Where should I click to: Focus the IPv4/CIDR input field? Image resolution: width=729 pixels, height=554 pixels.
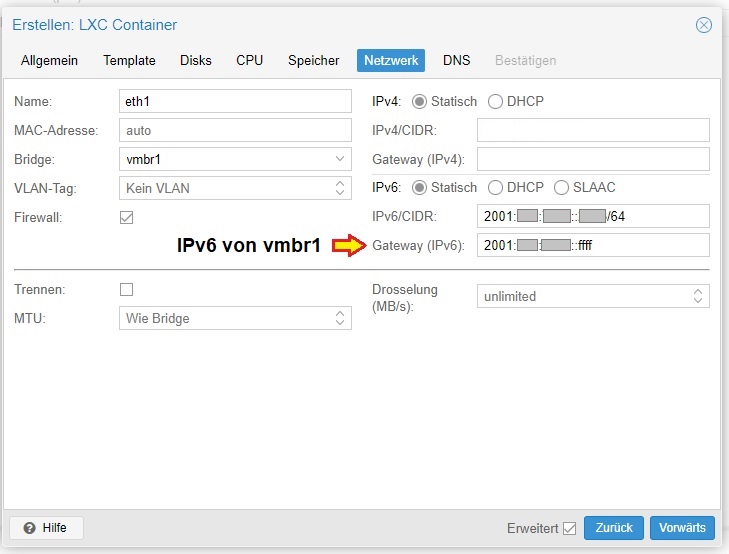[x=592, y=130]
